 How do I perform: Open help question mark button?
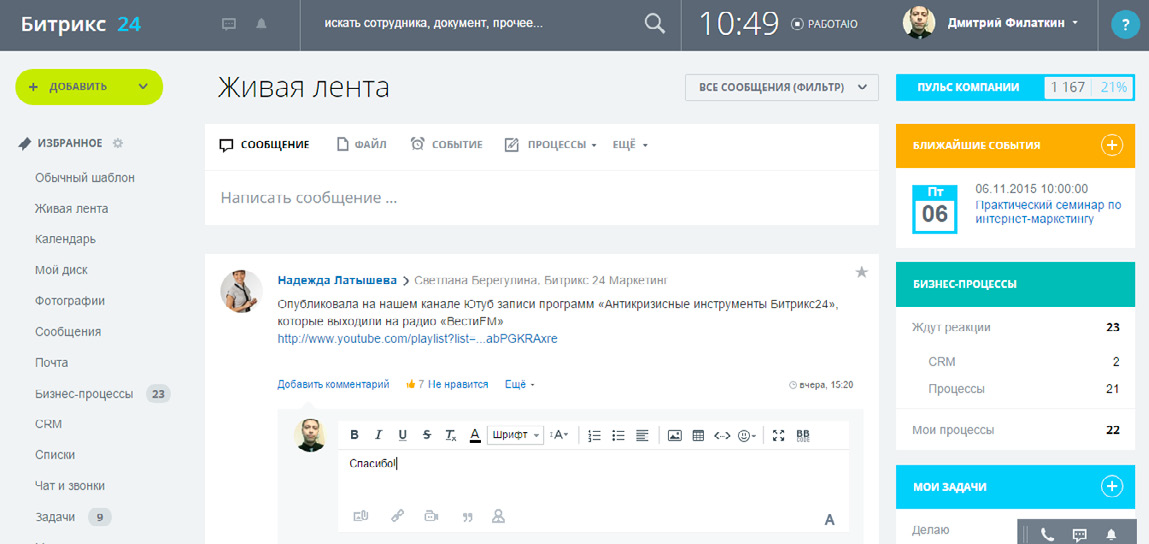pos(1125,25)
